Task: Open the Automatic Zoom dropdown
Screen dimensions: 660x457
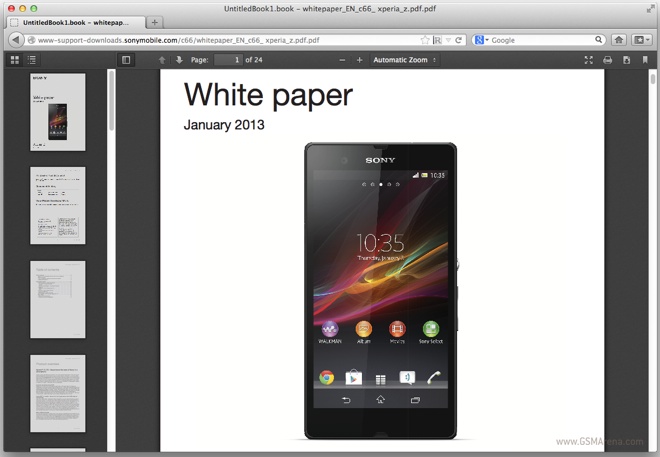Action: [x=405, y=60]
